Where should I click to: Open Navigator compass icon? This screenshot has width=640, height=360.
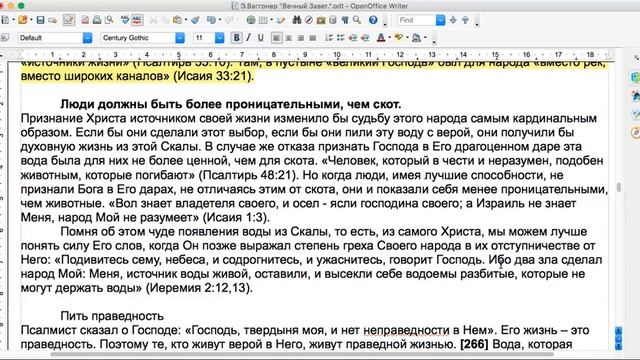click(x=309, y=20)
